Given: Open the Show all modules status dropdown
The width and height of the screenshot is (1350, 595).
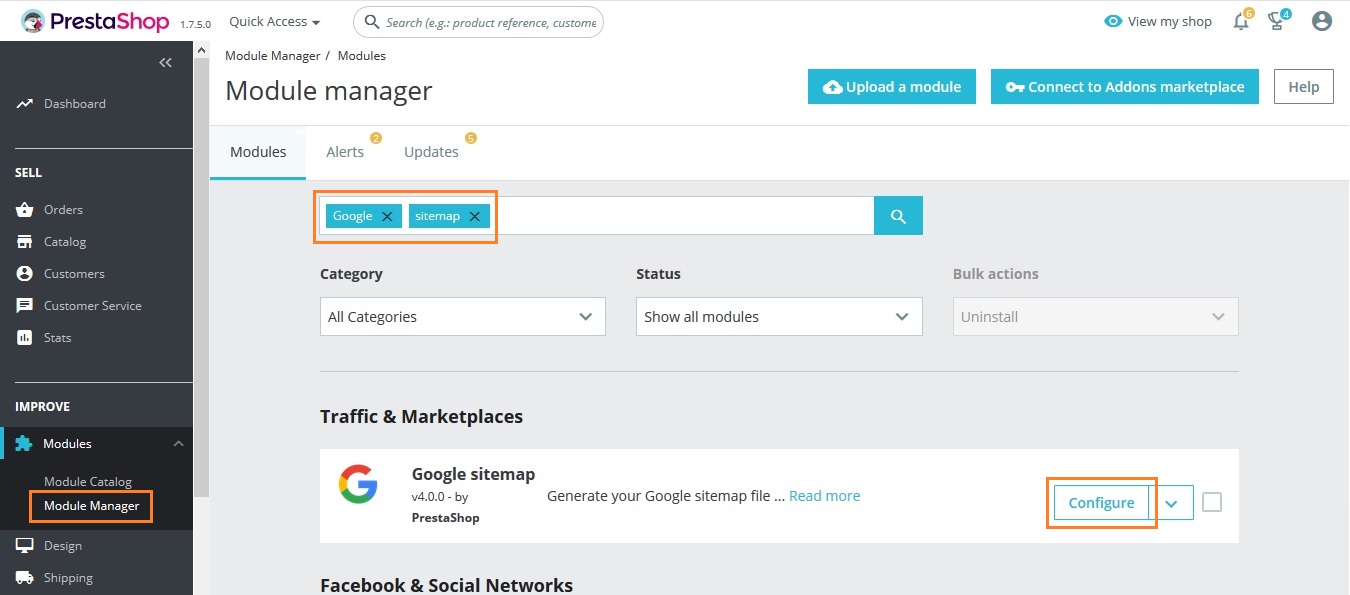Looking at the screenshot, I should 779,317.
